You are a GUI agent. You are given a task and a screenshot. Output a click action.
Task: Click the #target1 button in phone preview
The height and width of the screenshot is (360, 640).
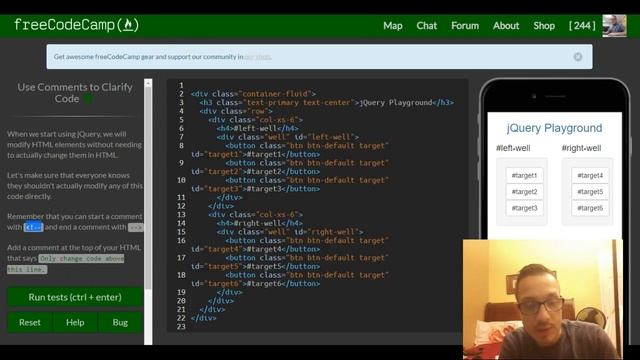(x=524, y=176)
